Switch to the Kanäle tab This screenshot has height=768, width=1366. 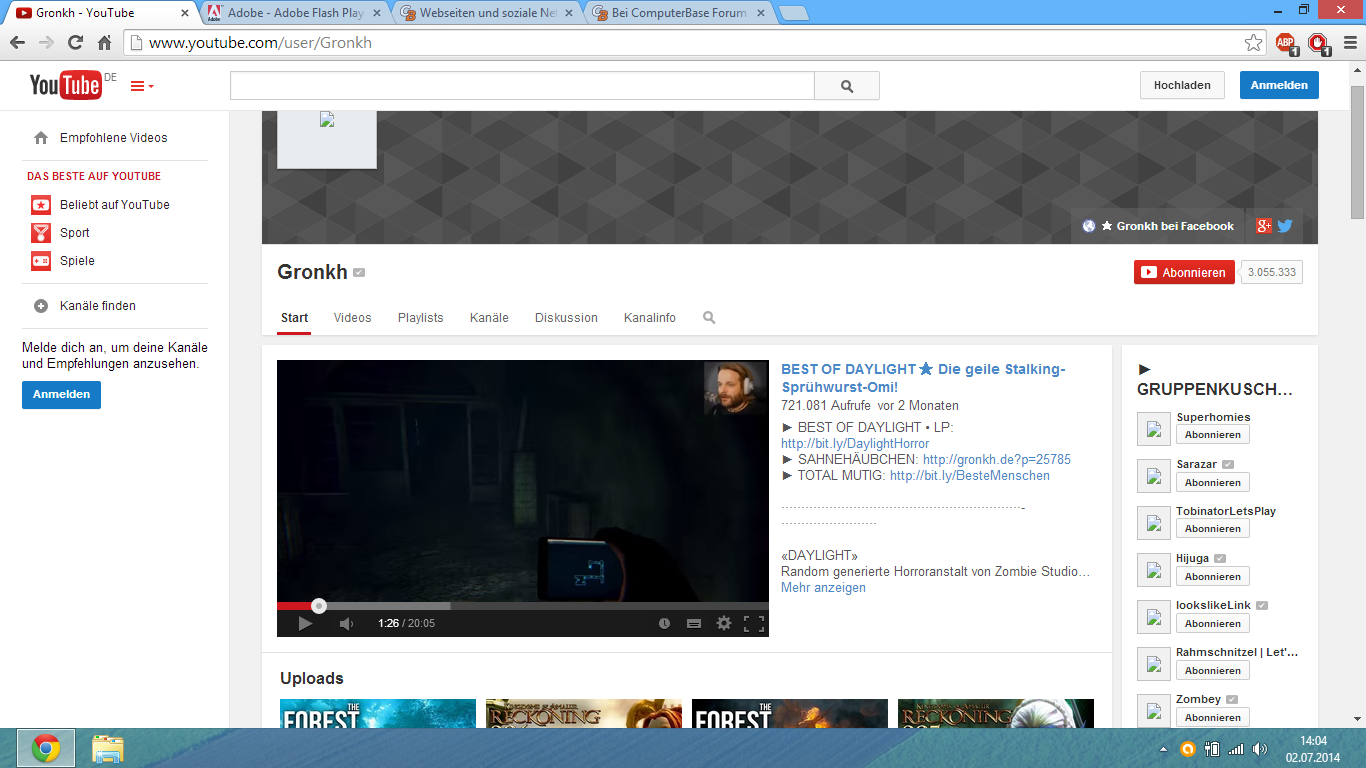pos(489,318)
